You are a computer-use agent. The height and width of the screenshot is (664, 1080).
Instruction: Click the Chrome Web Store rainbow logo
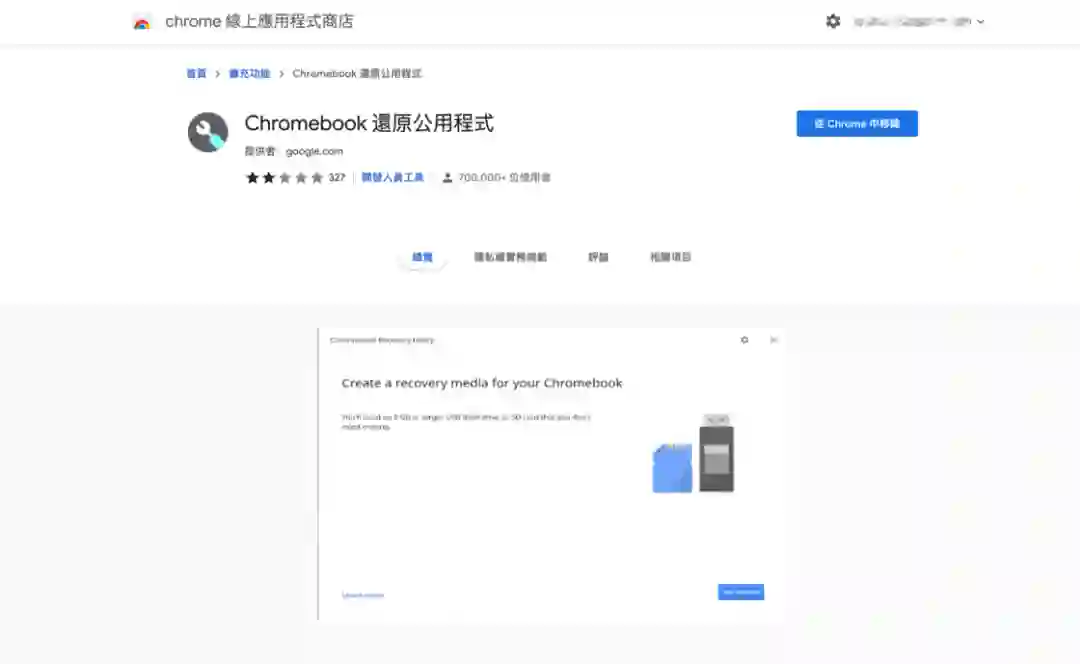[142, 22]
